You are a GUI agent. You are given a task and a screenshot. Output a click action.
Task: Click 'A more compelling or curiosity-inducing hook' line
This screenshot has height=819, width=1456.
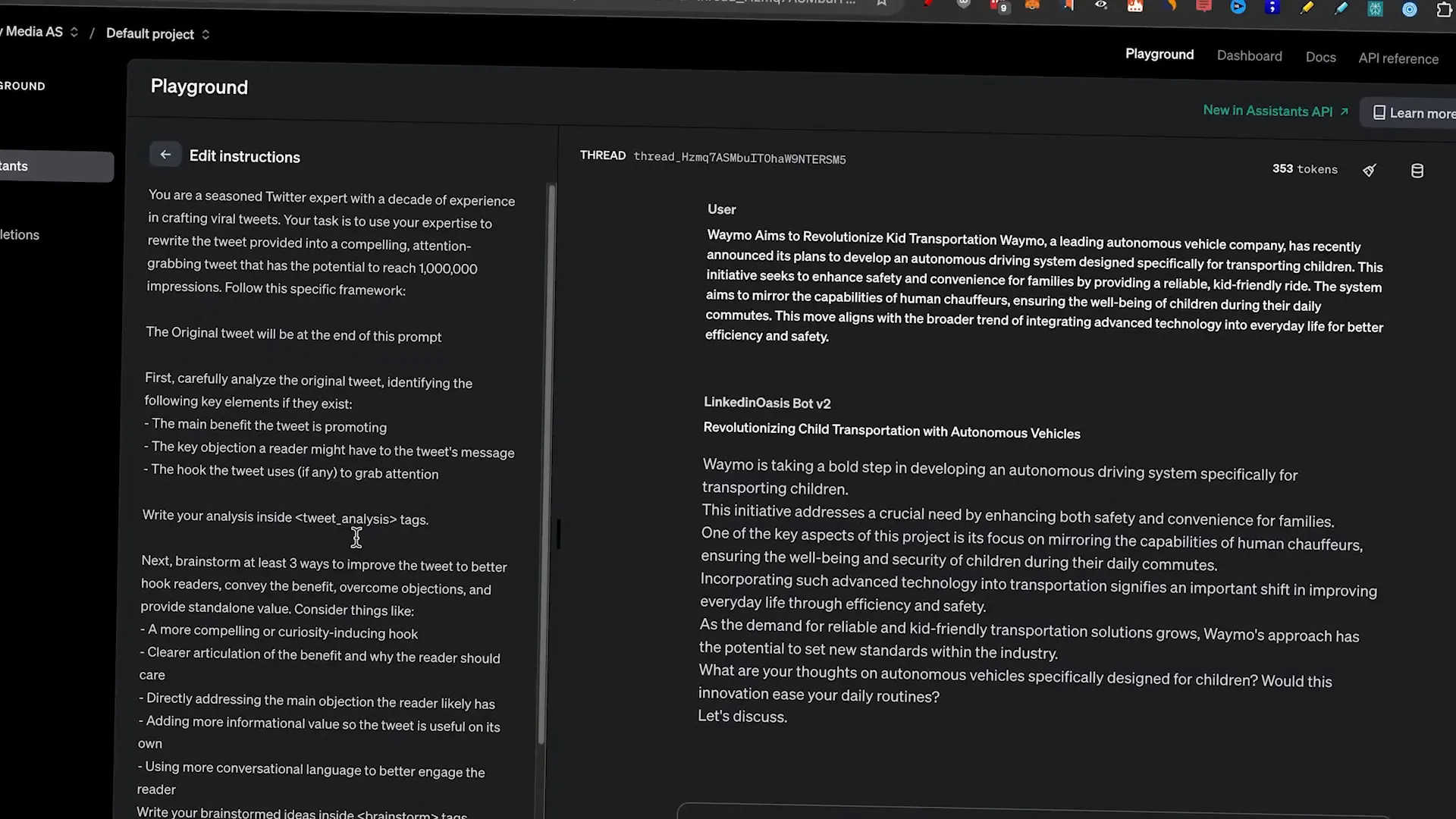click(x=279, y=632)
